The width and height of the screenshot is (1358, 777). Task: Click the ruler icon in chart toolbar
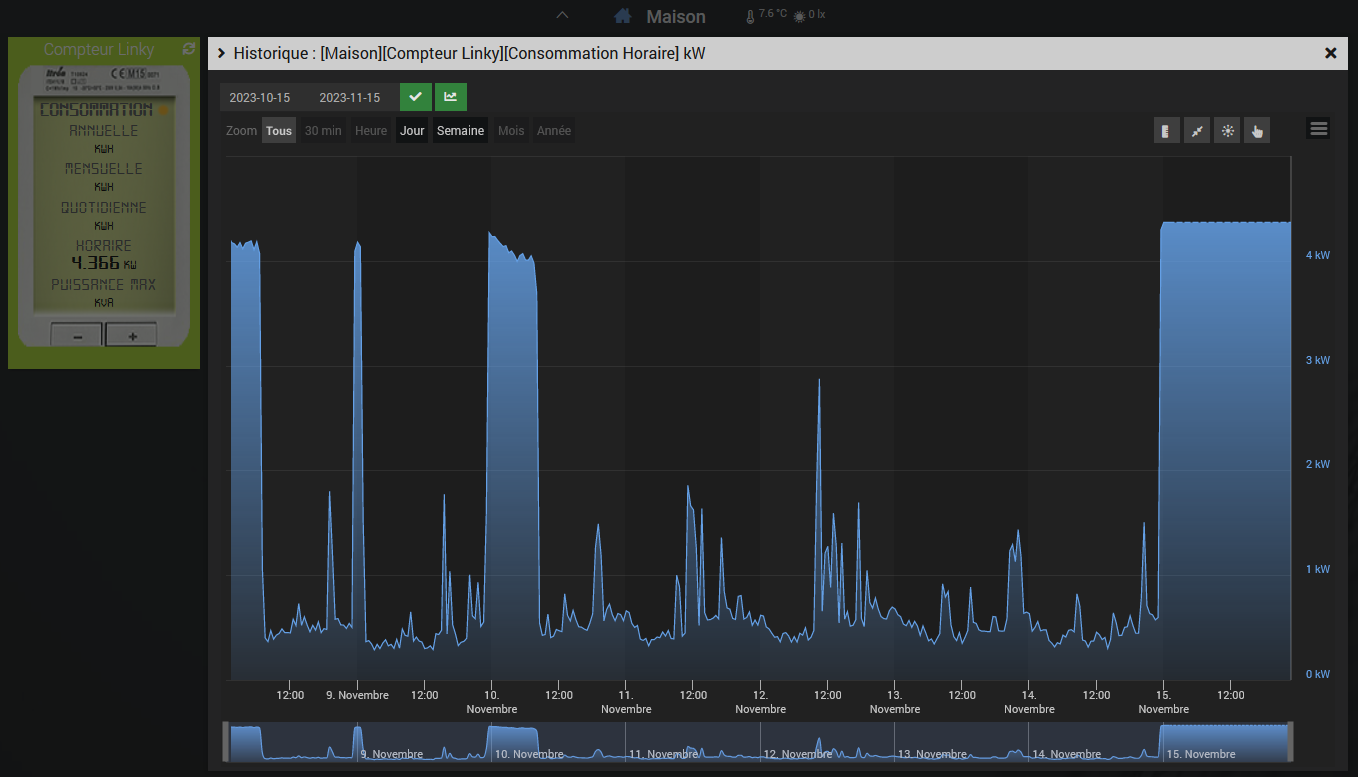tap(1166, 130)
